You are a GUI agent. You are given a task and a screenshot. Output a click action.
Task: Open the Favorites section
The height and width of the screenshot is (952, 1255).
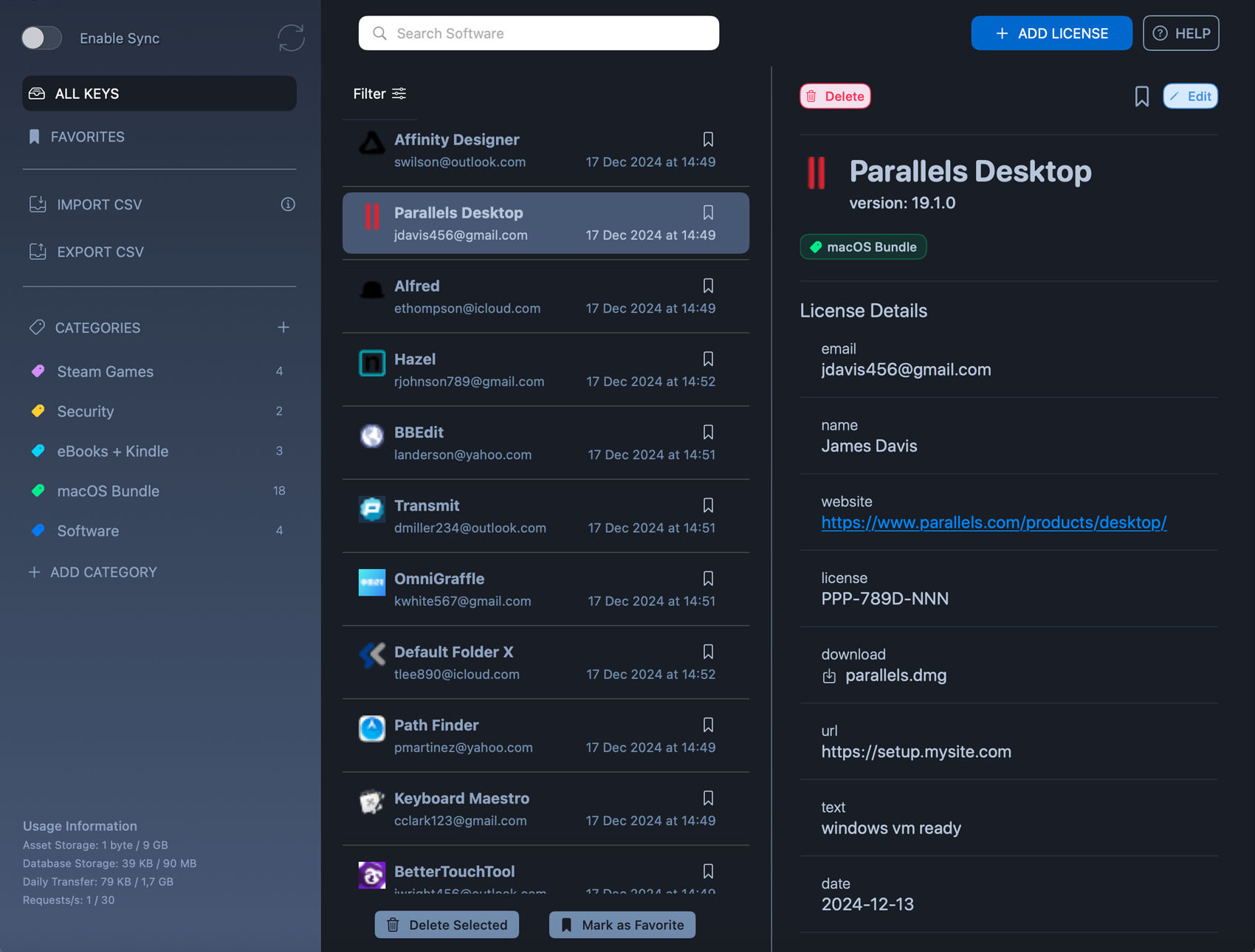[87, 137]
